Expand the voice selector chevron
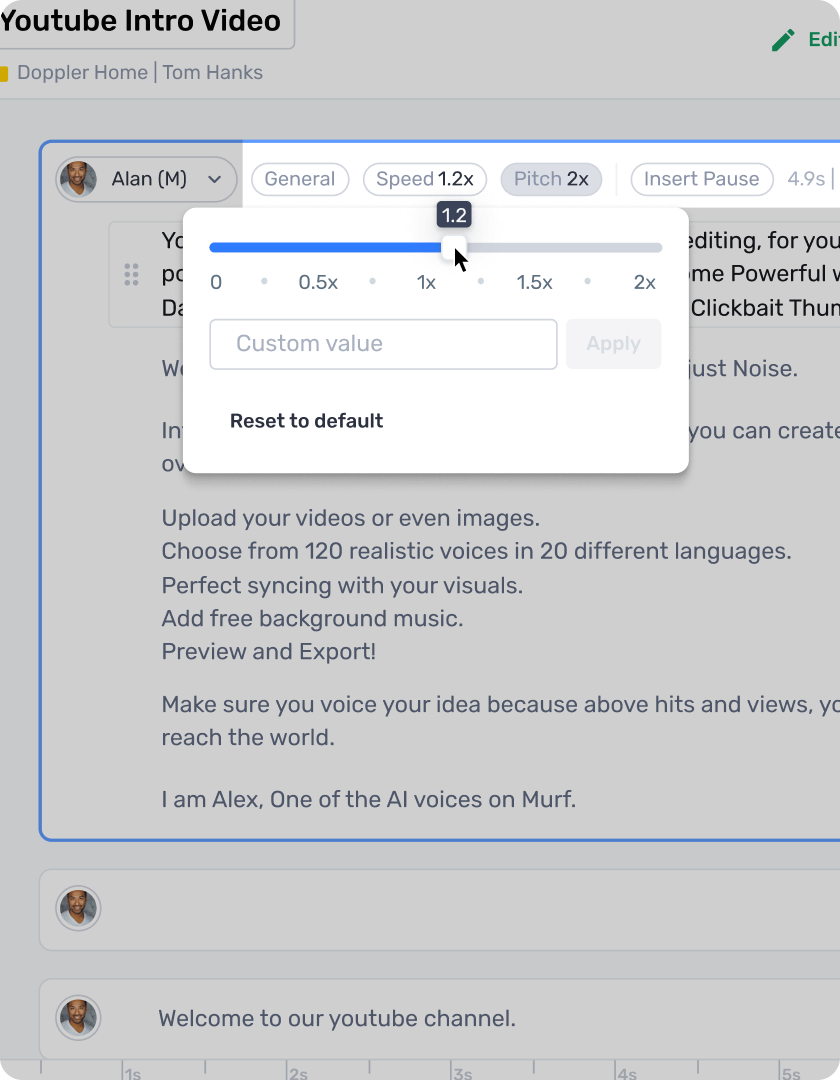 (214, 180)
